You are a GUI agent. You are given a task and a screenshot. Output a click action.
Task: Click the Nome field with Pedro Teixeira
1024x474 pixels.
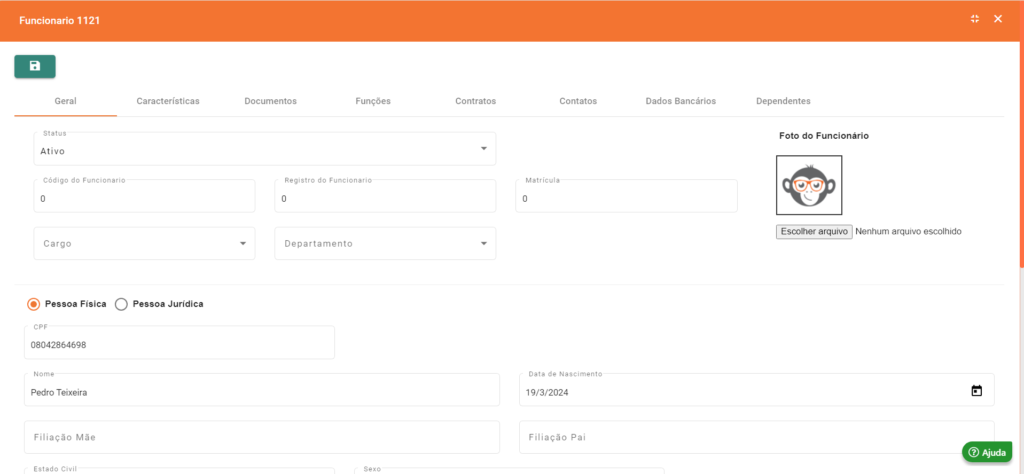(x=262, y=392)
